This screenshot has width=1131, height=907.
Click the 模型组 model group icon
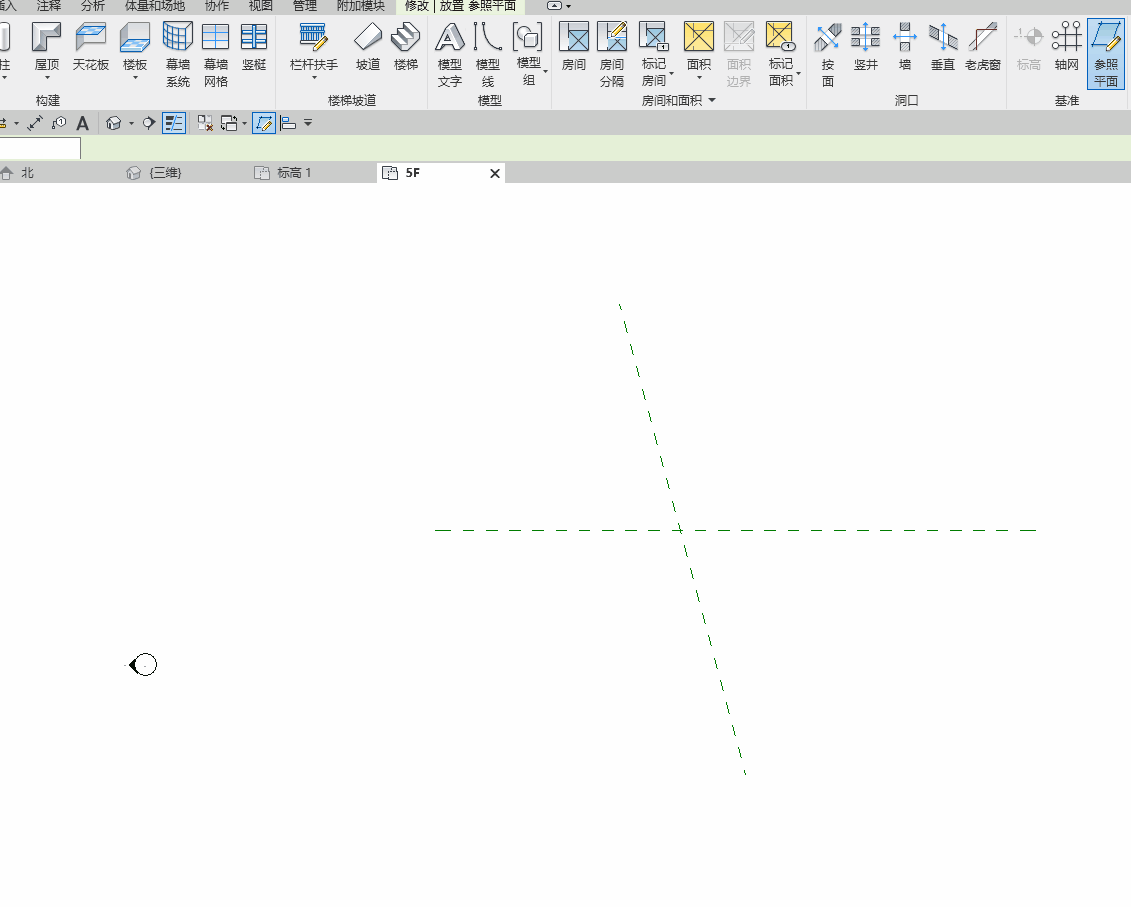pos(528,38)
